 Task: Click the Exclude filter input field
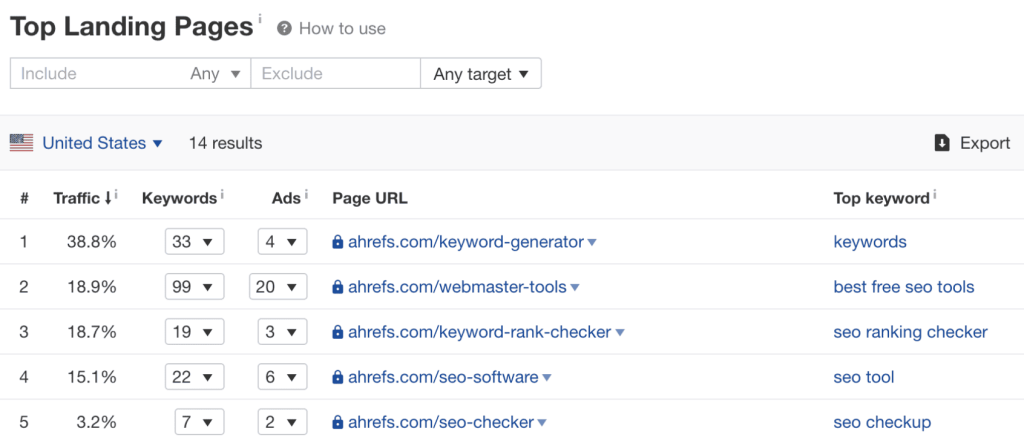point(336,74)
